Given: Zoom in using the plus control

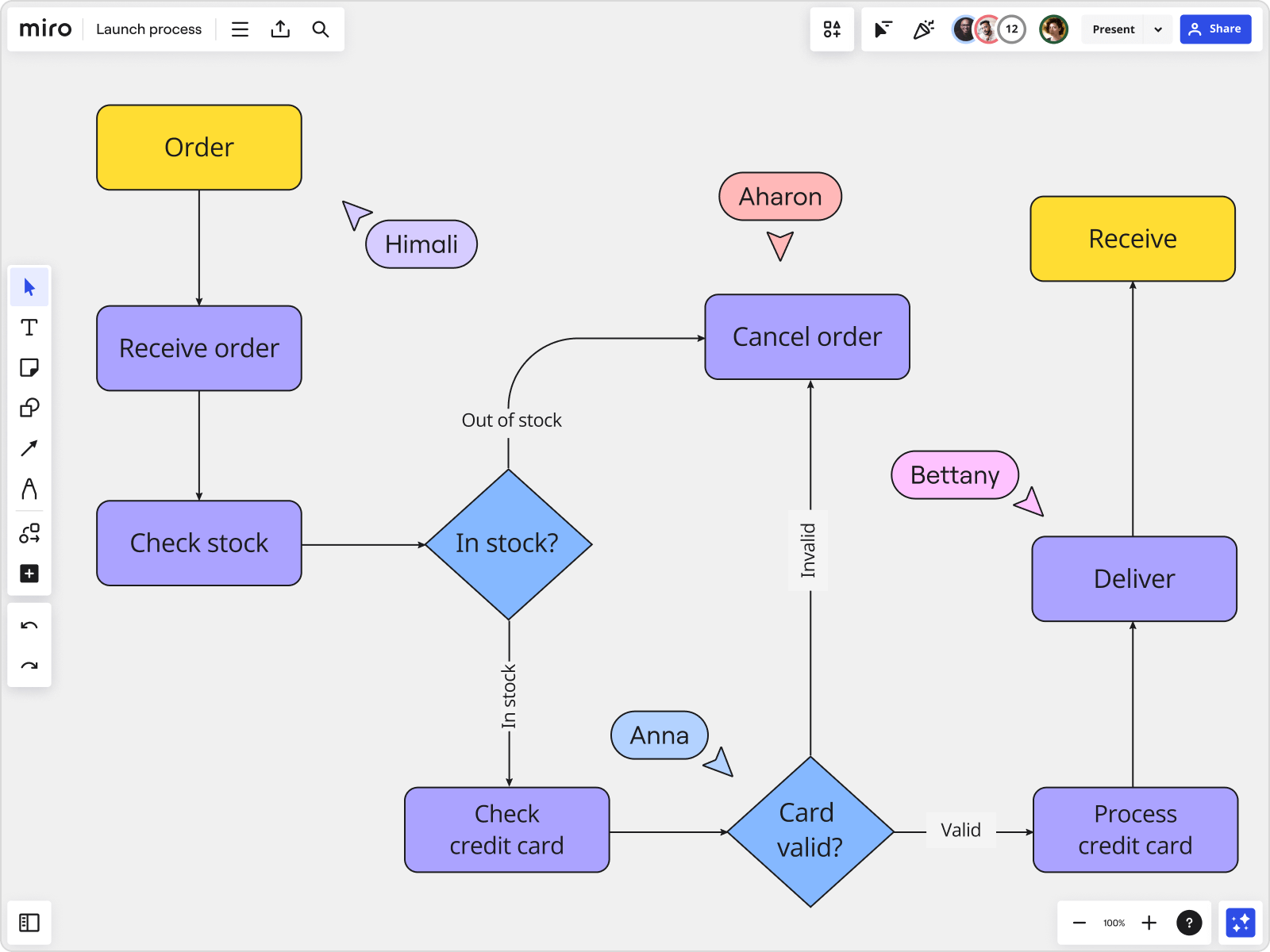Looking at the screenshot, I should [1149, 923].
